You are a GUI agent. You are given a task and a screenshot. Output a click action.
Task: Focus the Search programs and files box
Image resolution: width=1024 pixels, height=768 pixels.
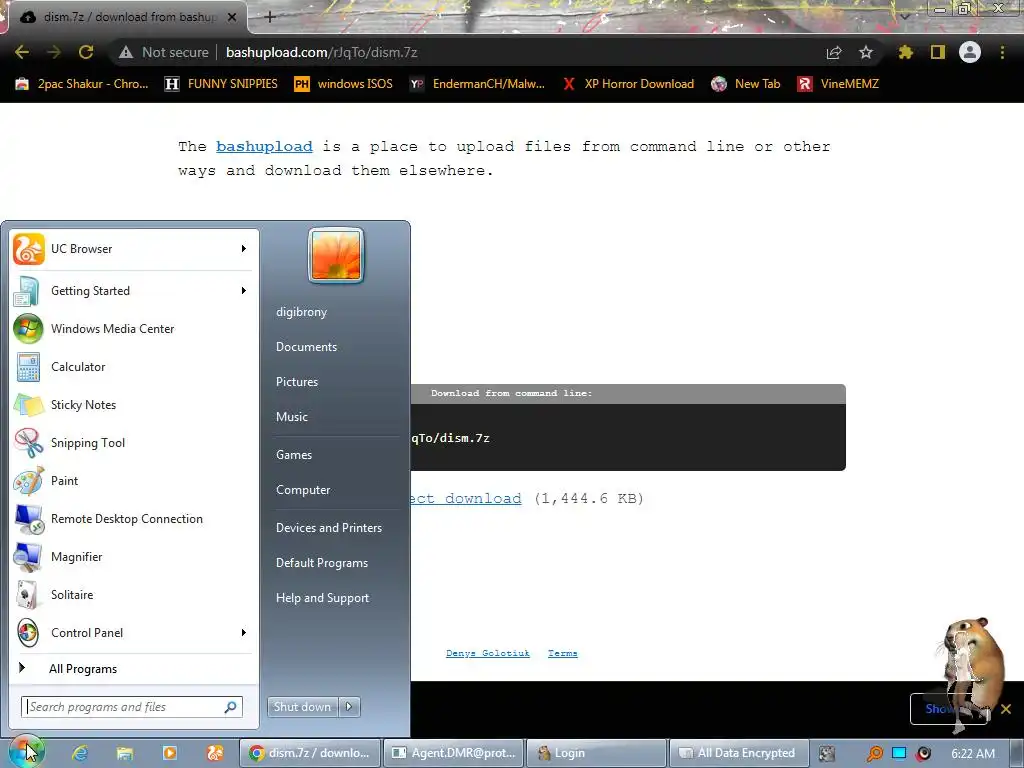coord(131,707)
